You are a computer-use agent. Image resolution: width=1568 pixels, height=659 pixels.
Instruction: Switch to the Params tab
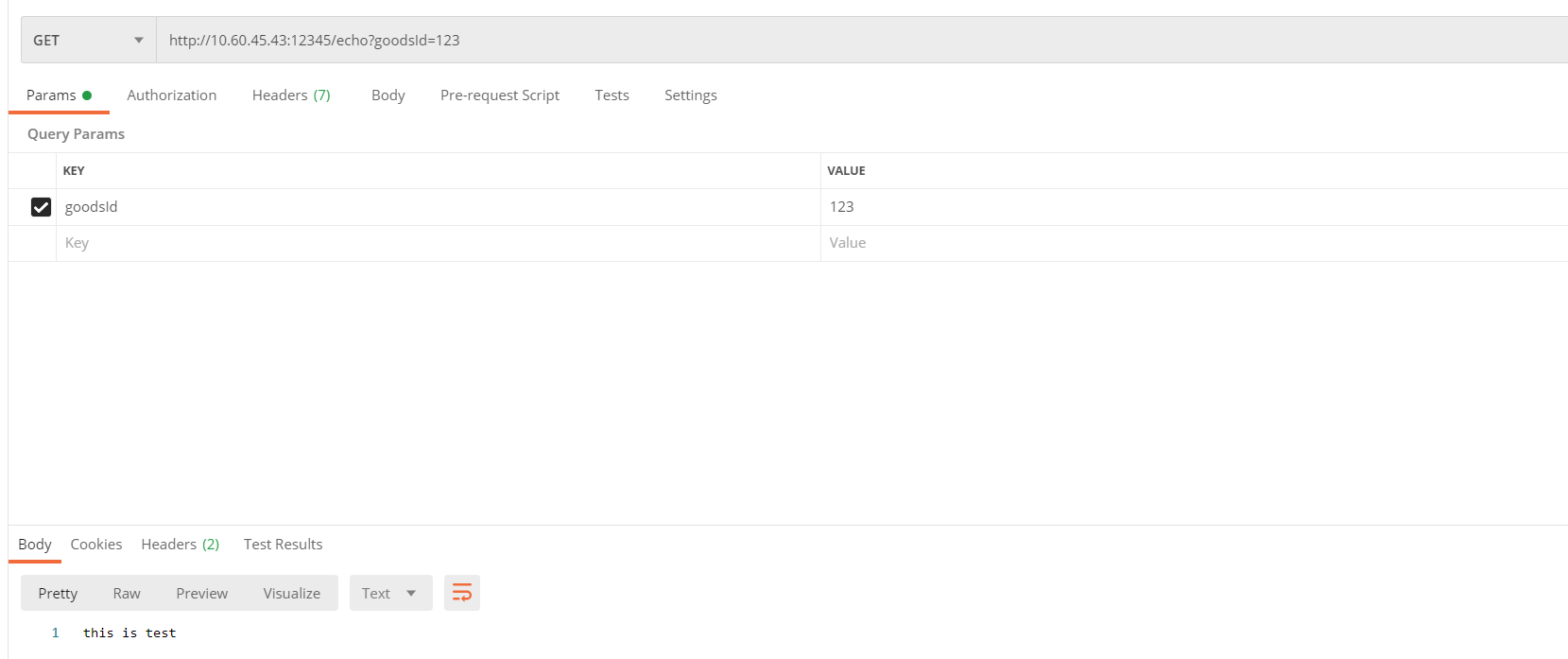(59, 95)
